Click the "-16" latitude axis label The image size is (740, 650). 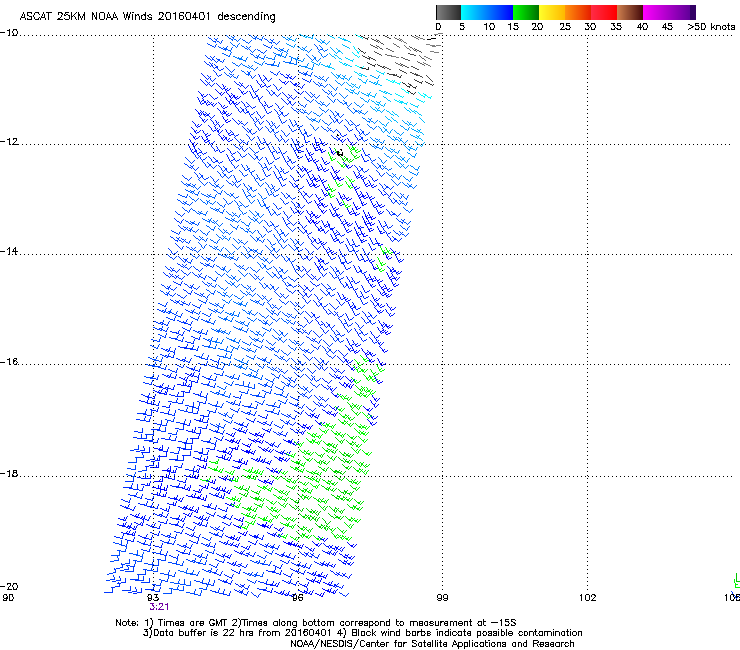(x=9, y=362)
